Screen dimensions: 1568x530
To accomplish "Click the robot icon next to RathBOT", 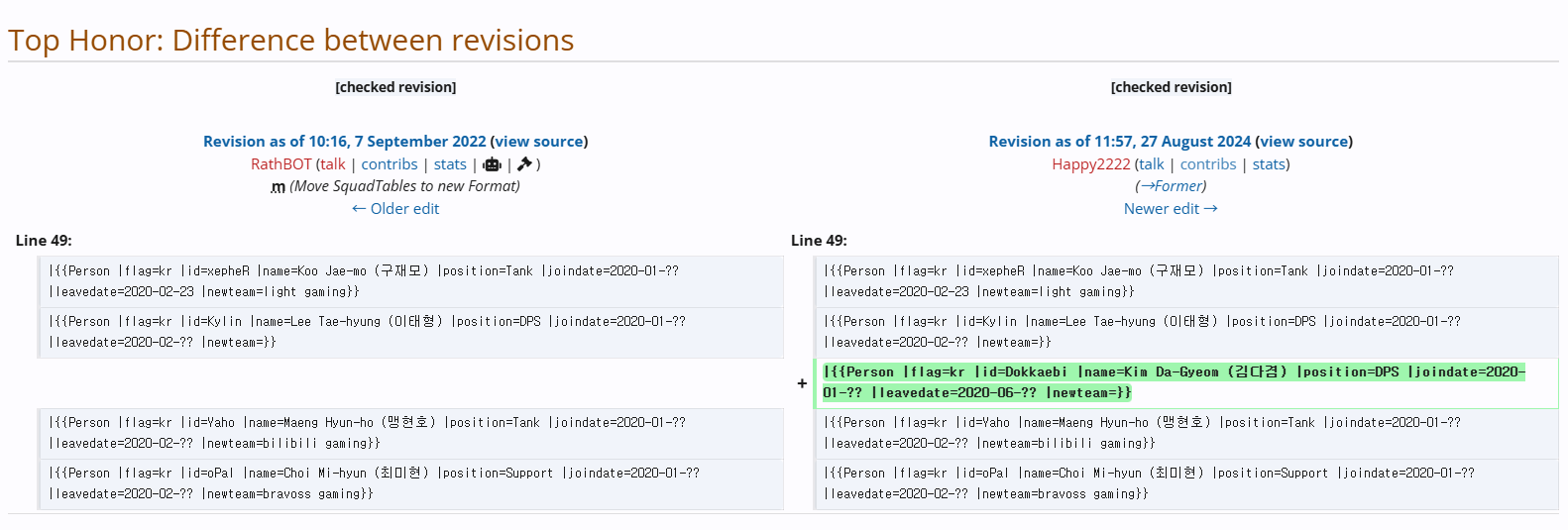I will (x=493, y=164).
